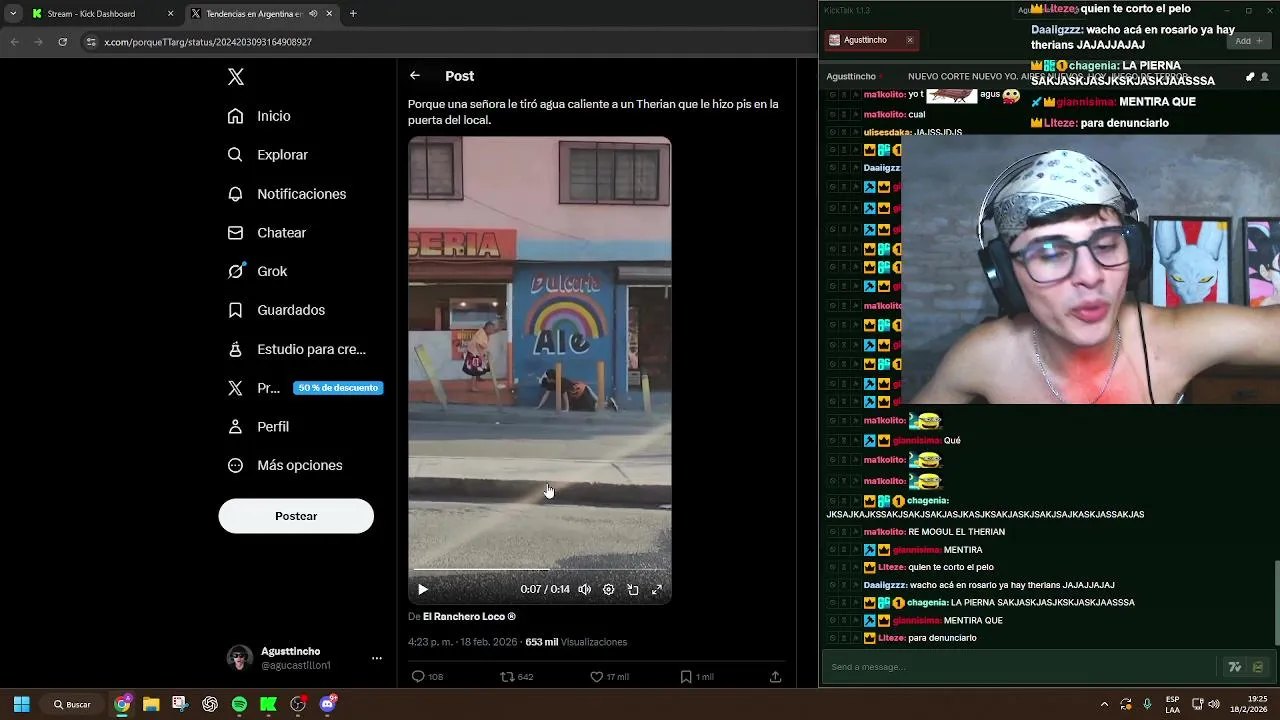This screenshot has width=1280, height=720.
Task: Open Chrome tab search dropdown
Action: click(13, 14)
